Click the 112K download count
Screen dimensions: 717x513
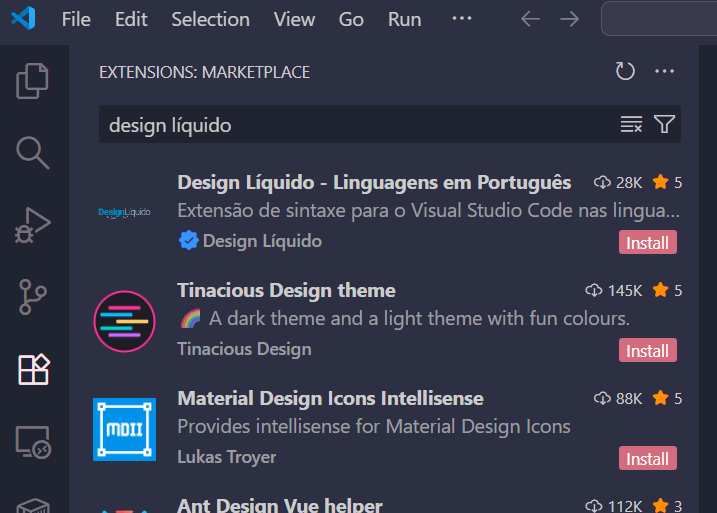pyautogui.click(x=614, y=506)
